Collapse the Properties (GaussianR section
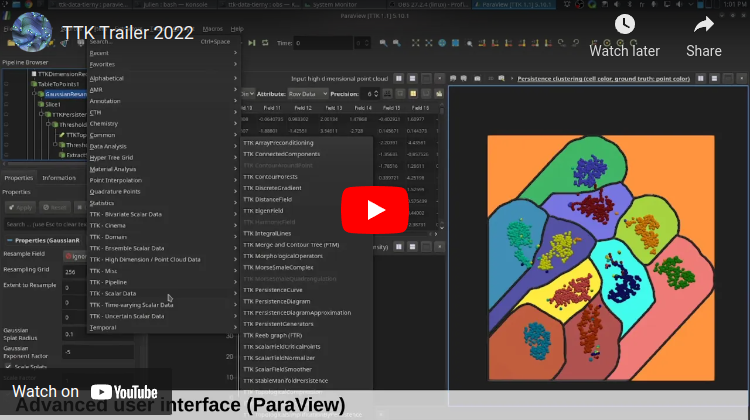 coord(10,240)
